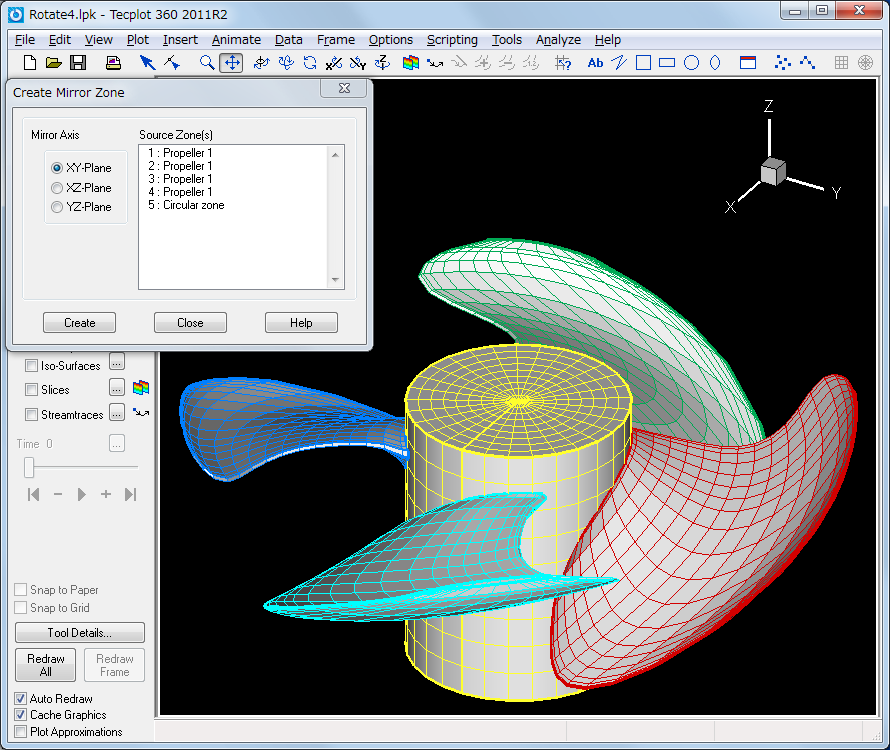Open the Scripting menu
Viewport: 890px width, 750px height.
click(x=452, y=40)
